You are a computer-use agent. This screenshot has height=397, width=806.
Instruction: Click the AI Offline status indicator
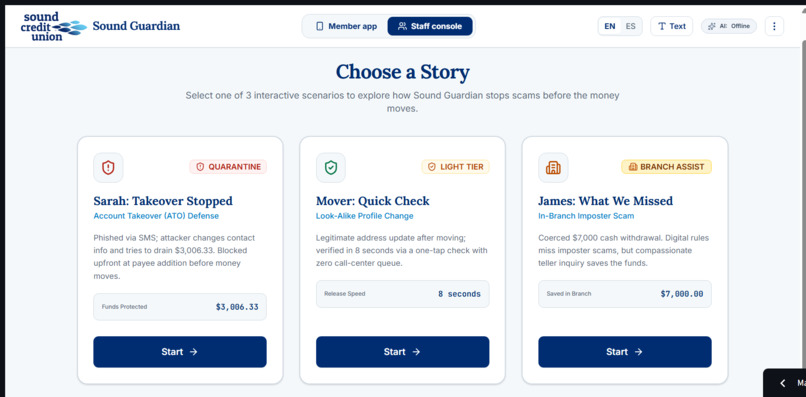pyautogui.click(x=729, y=26)
